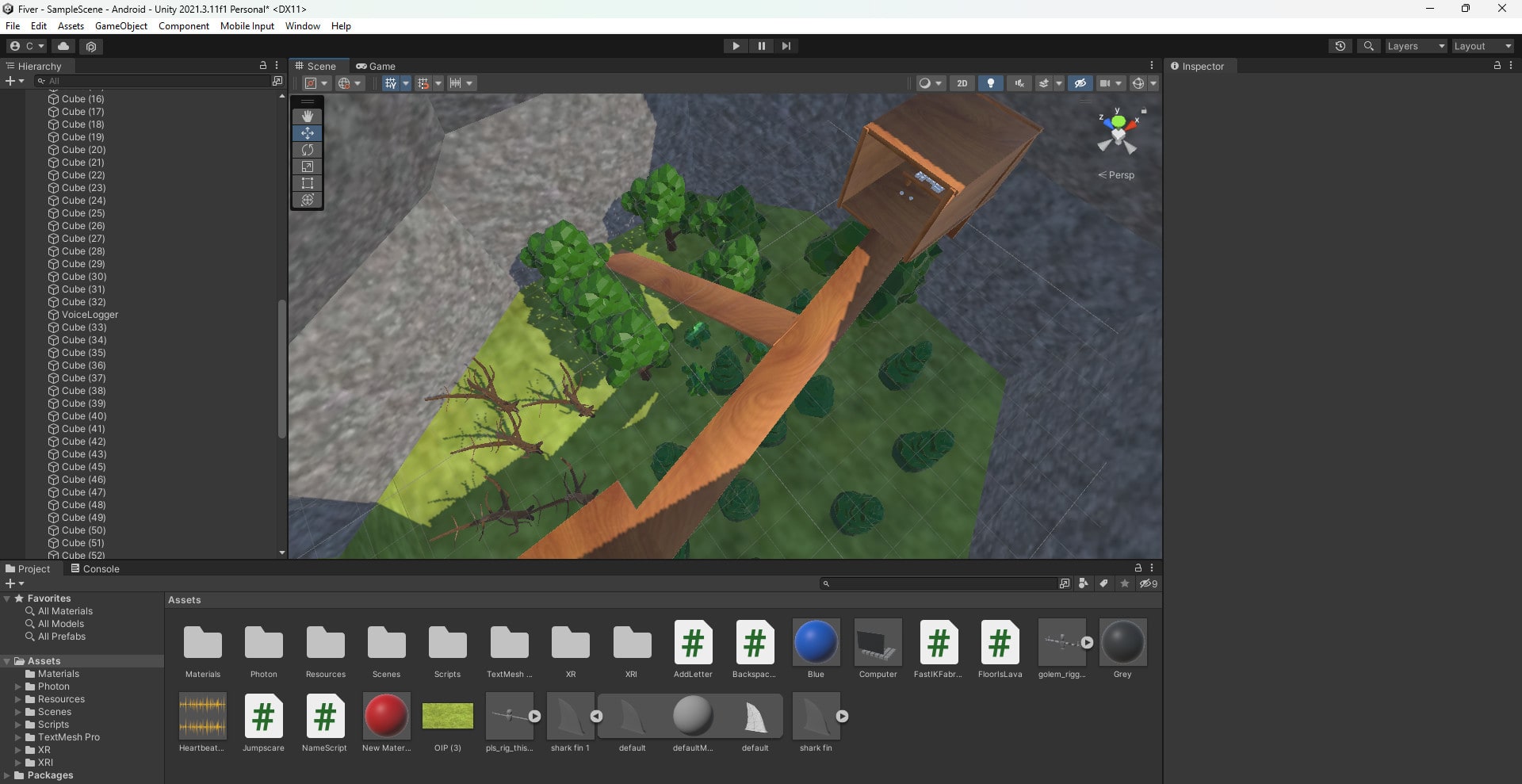Open Undo History in toolbar
1522x784 pixels.
[1340, 46]
